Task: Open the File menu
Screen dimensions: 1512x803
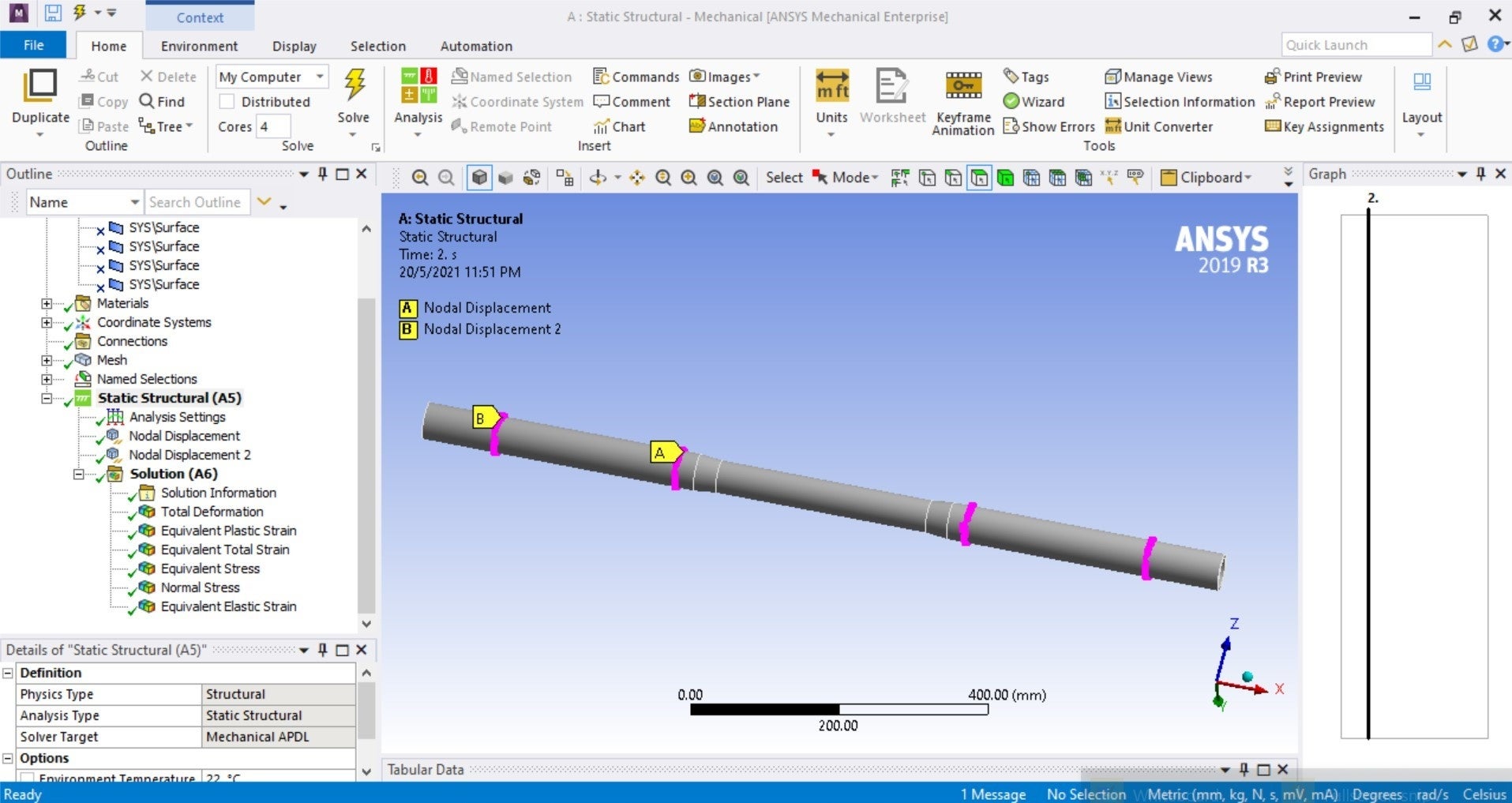Action: pos(33,45)
